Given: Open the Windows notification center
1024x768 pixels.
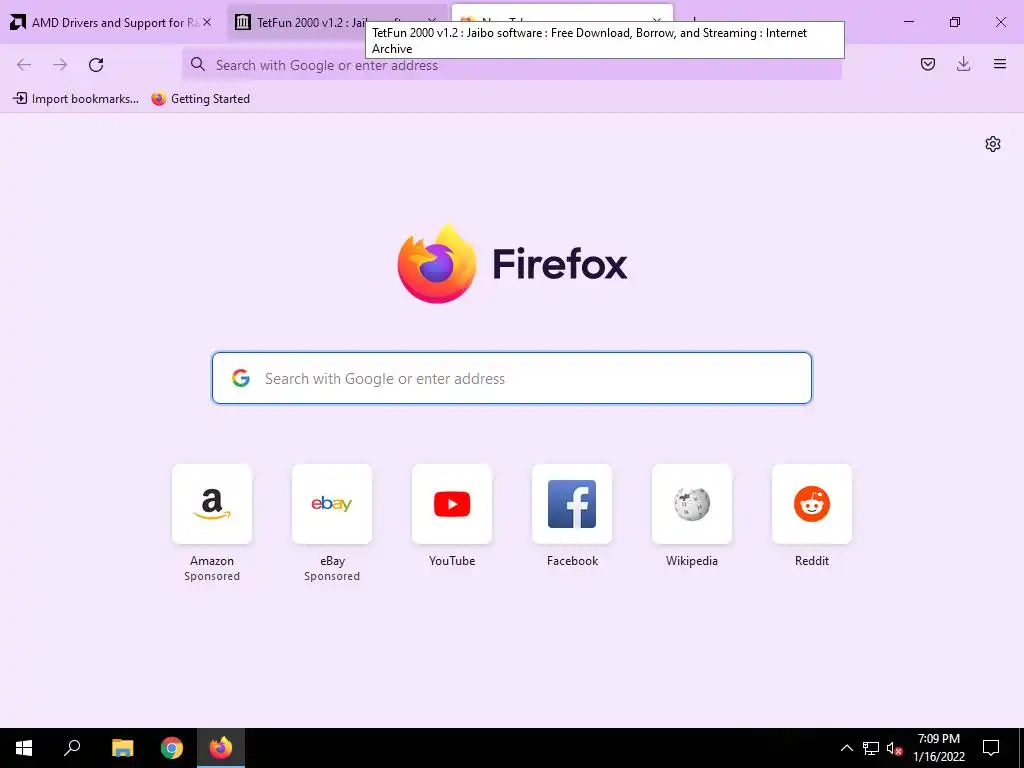Looking at the screenshot, I should click(x=991, y=748).
